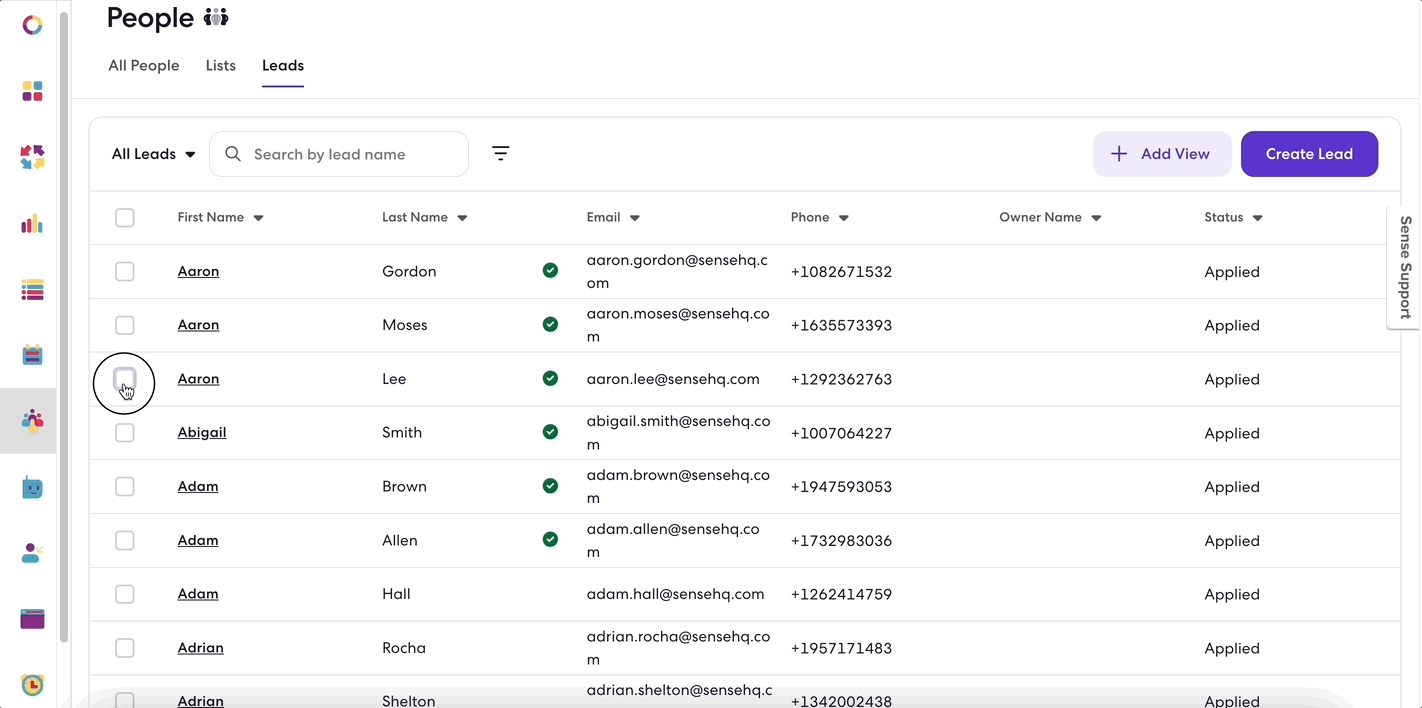The width and height of the screenshot is (1422, 708).
Task: Switch to the All People tab
Action: pos(144,65)
